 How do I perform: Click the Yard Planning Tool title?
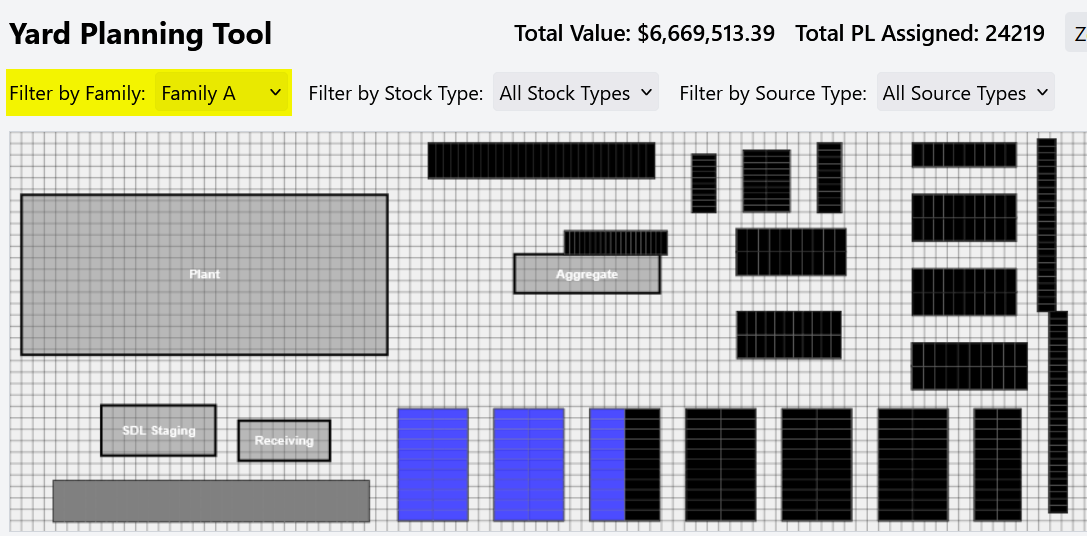coord(140,33)
